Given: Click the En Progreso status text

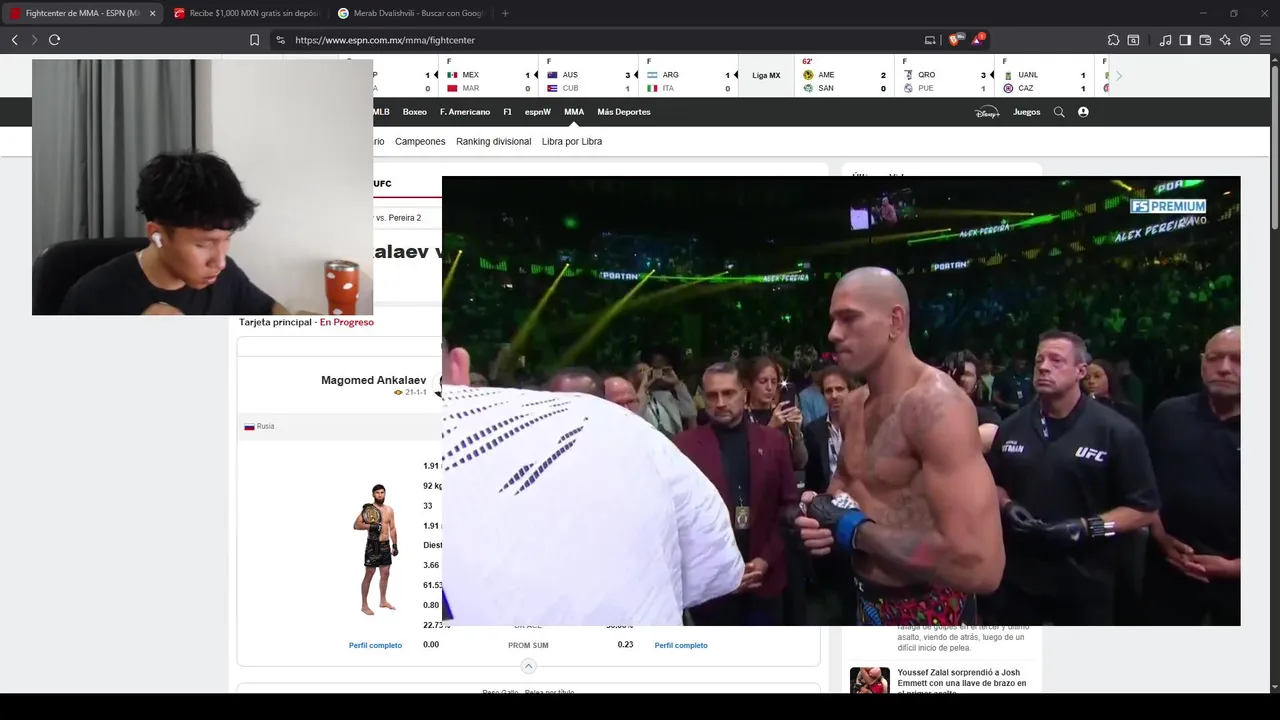Looking at the screenshot, I should [347, 322].
